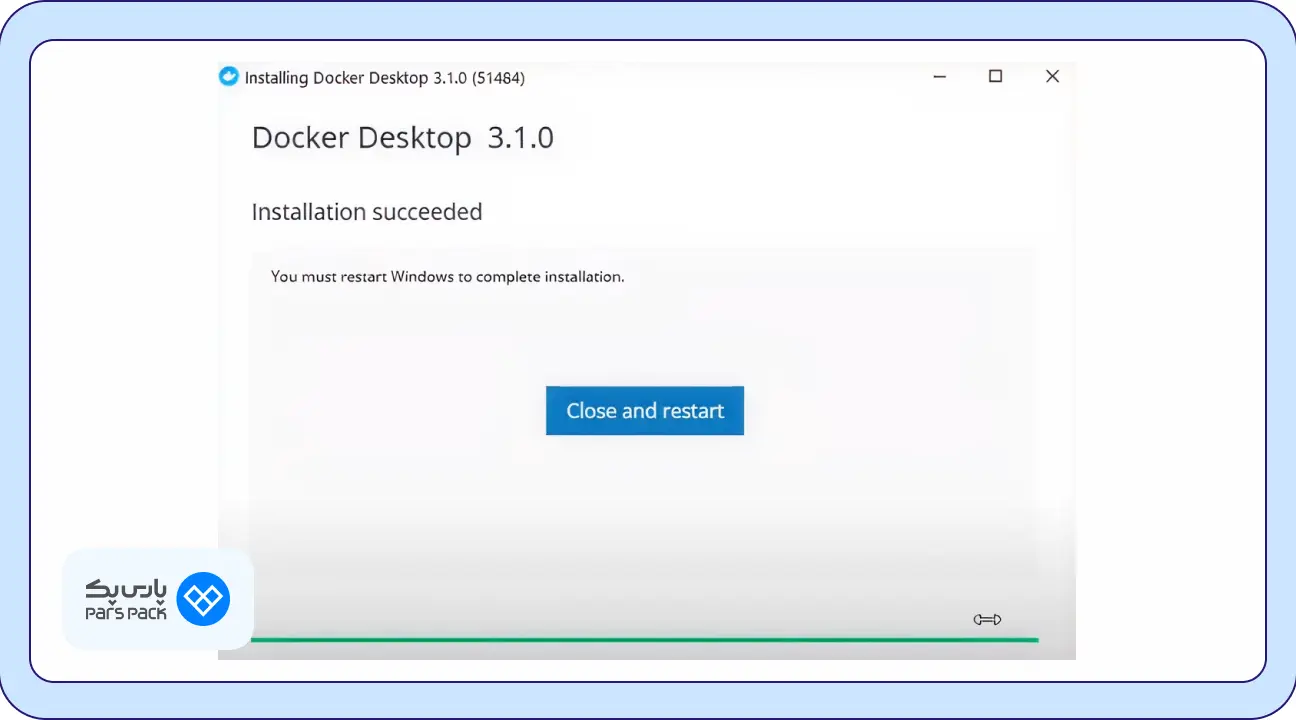Click the green installation progress bar
Image resolution: width=1296 pixels, height=720 pixels.
tap(645, 640)
